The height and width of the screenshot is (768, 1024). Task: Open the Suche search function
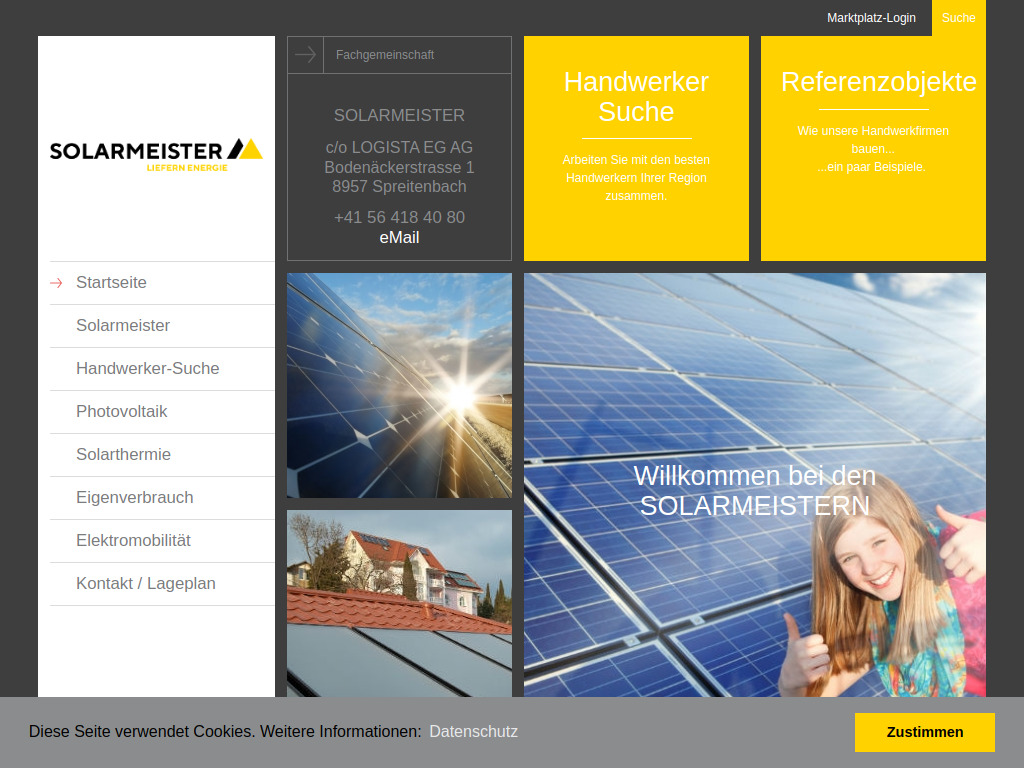click(958, 18)
